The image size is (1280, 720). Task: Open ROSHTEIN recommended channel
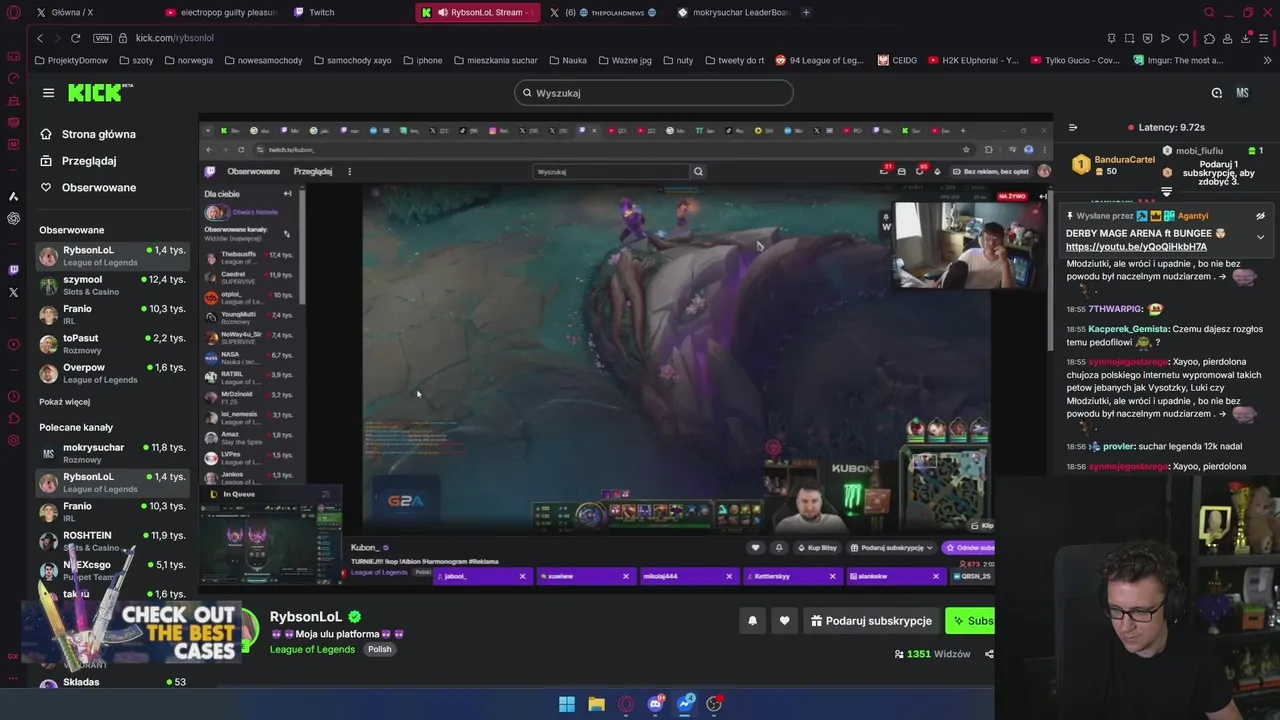point(112,541)
